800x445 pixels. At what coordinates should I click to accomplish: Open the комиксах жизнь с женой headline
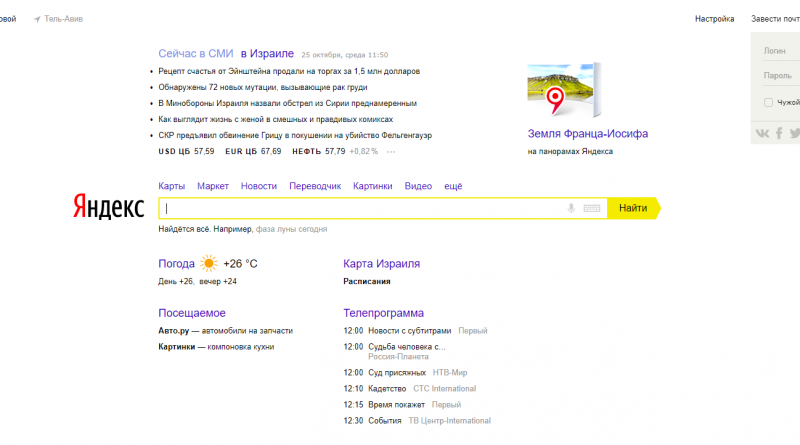pyautogui.click(x=276, y=119)
